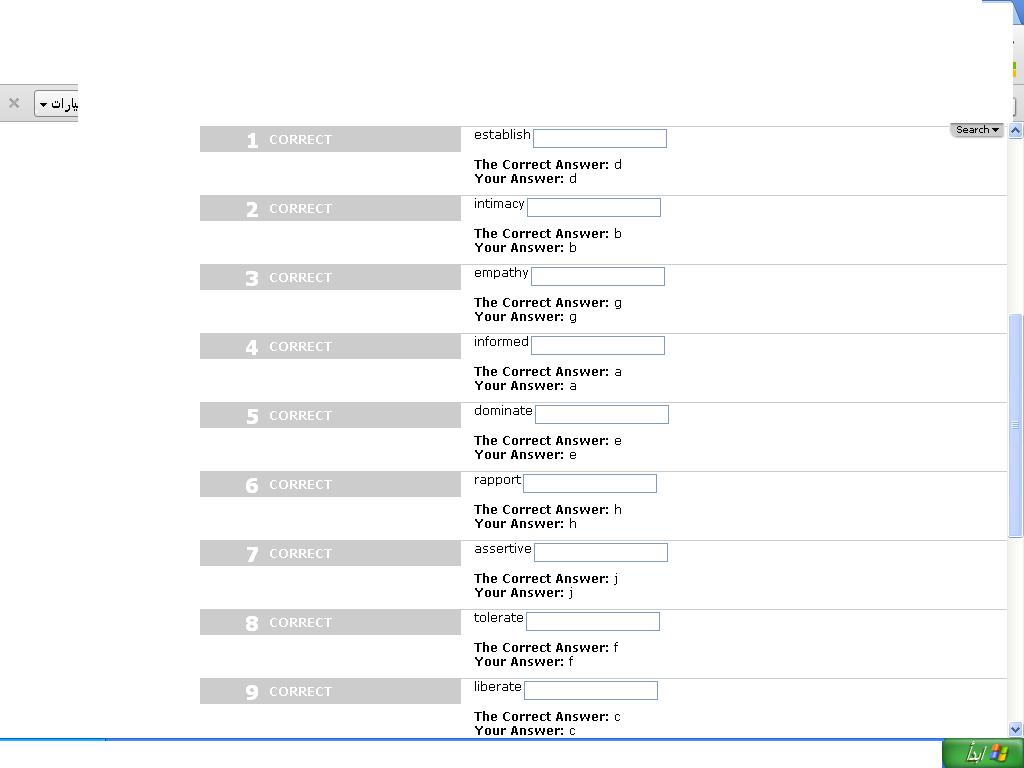Click the X close icon on the toolbar
This screenshot has height=768, width=1024.
point(14,103)
